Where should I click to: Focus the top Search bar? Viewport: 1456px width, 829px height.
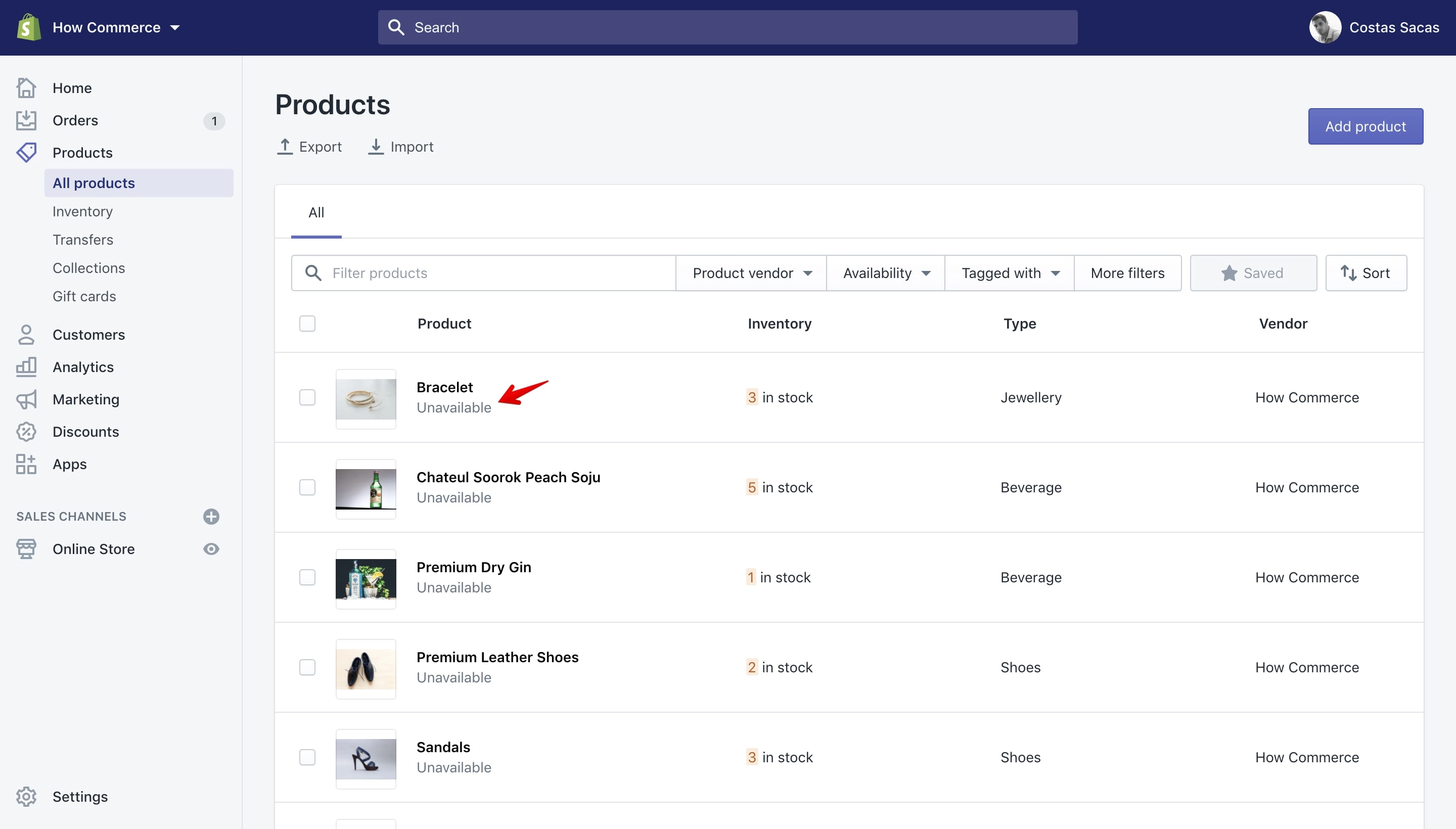727,27
